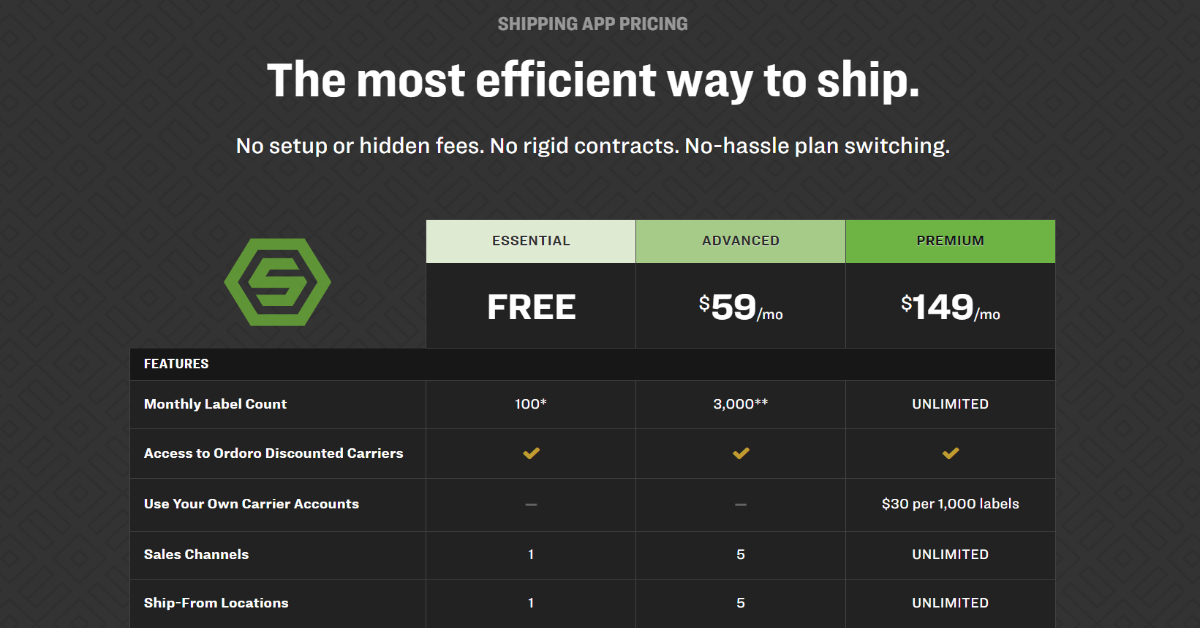Click the Advanced plan own-carrier dash

tap(741, 504)
